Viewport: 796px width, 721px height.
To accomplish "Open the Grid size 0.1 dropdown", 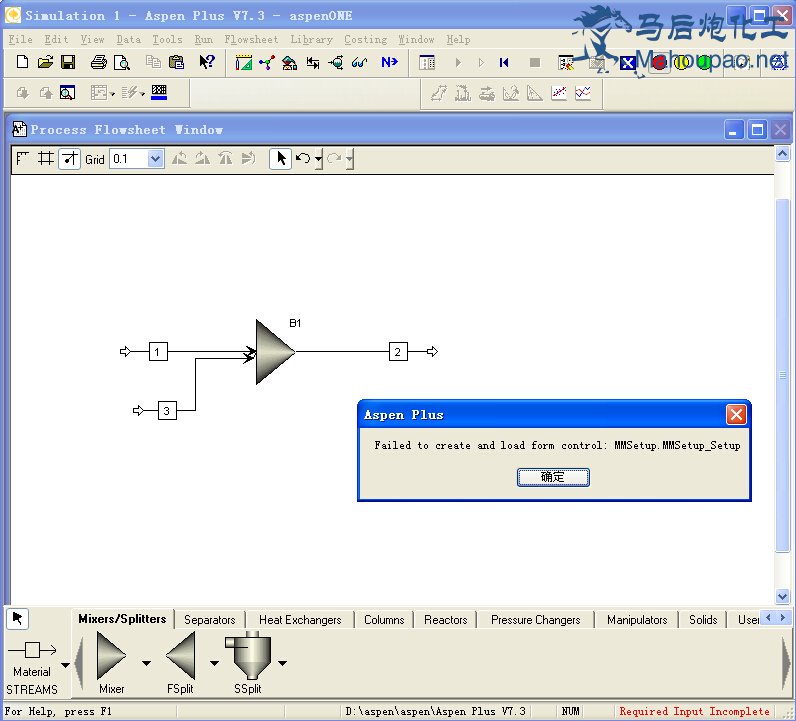I will (x=155, y=159).
